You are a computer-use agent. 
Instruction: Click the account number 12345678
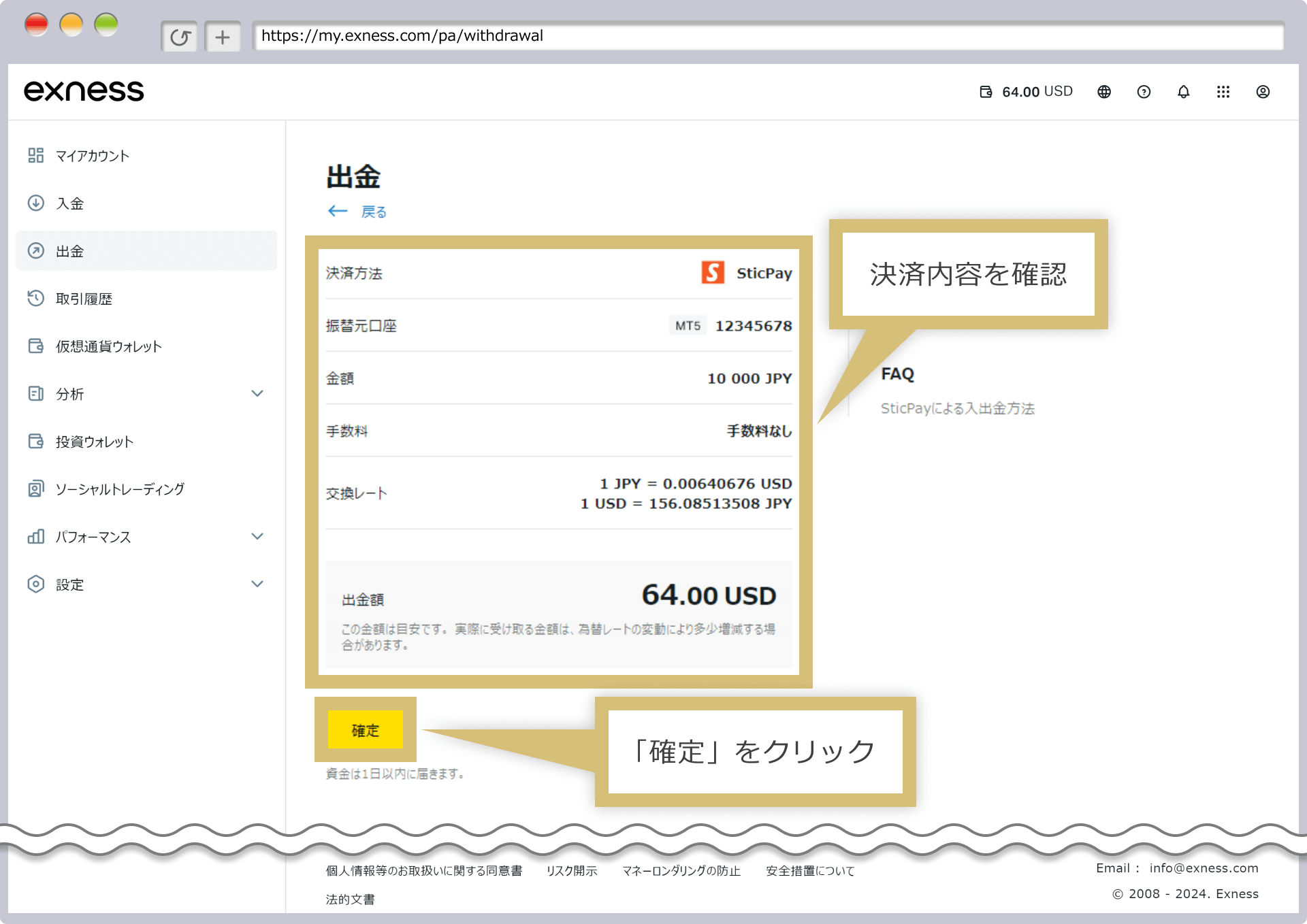click(x=754, y=326)
